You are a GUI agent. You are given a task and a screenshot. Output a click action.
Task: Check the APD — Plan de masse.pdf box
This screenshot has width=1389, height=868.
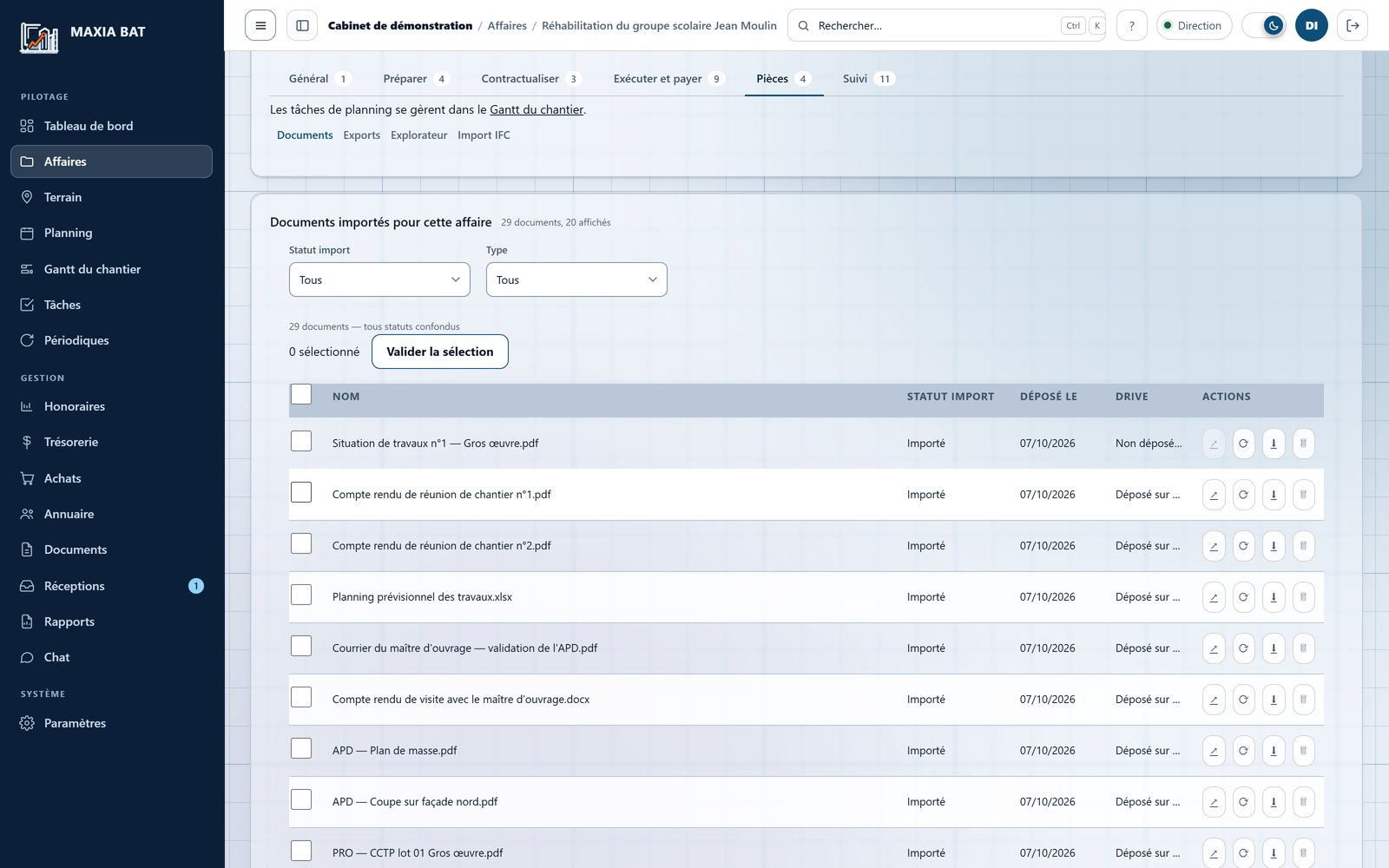click(x=301, y=748)
